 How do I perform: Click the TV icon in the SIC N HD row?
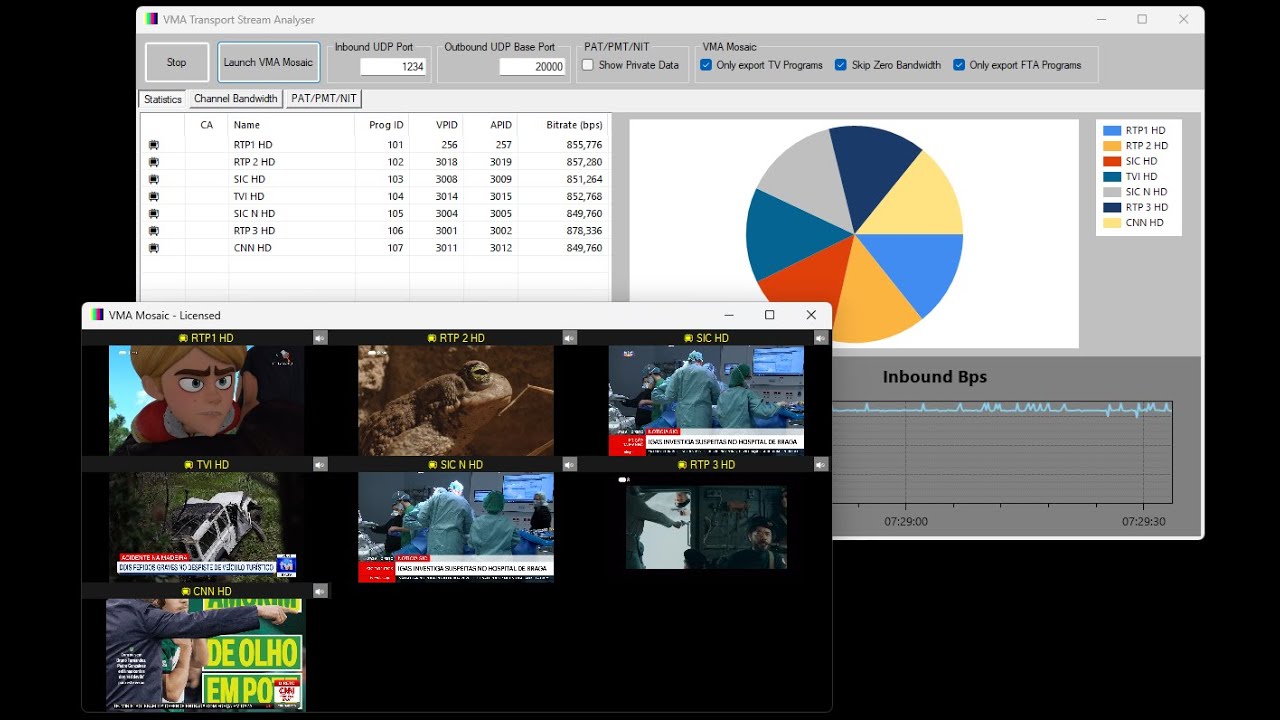[x=153, y=213]
